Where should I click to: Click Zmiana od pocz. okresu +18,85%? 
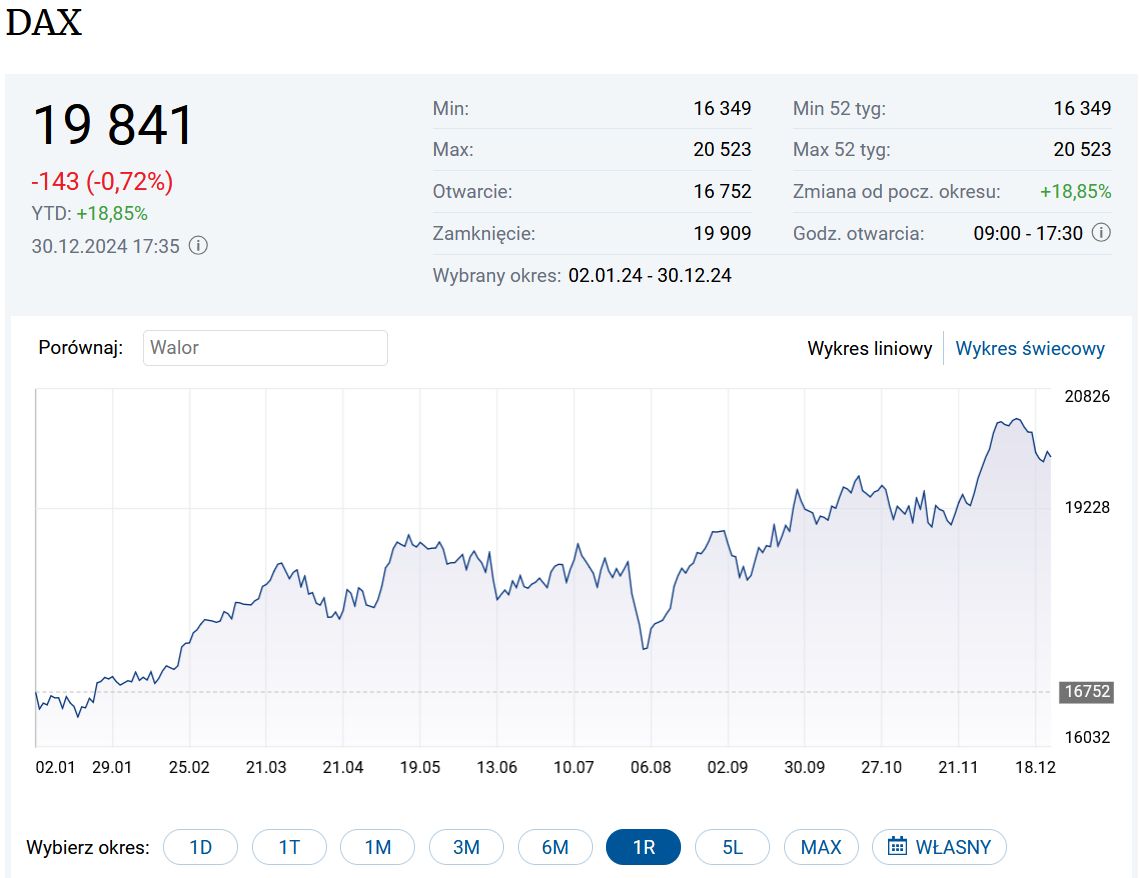[1075, 192]
